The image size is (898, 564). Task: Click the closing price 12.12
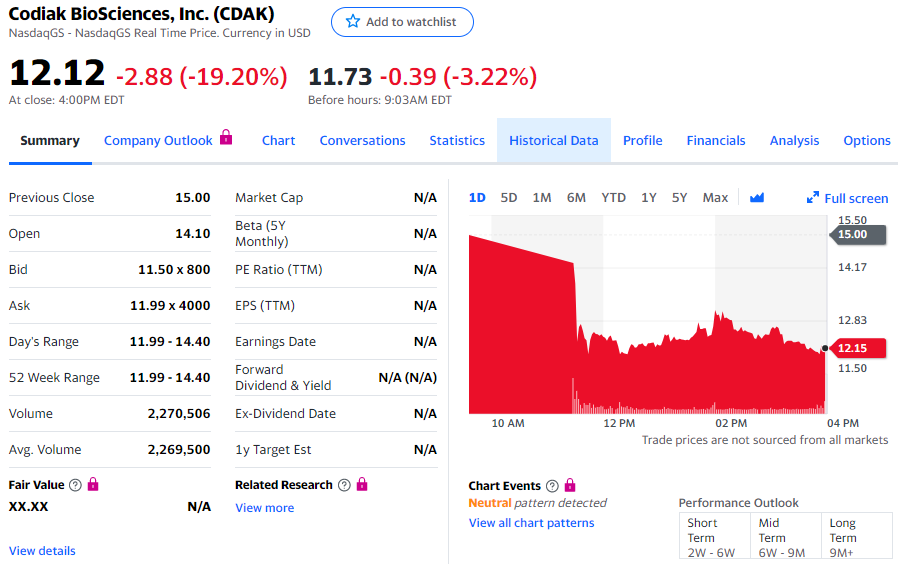pyautogui.click(x=57, y=73)
